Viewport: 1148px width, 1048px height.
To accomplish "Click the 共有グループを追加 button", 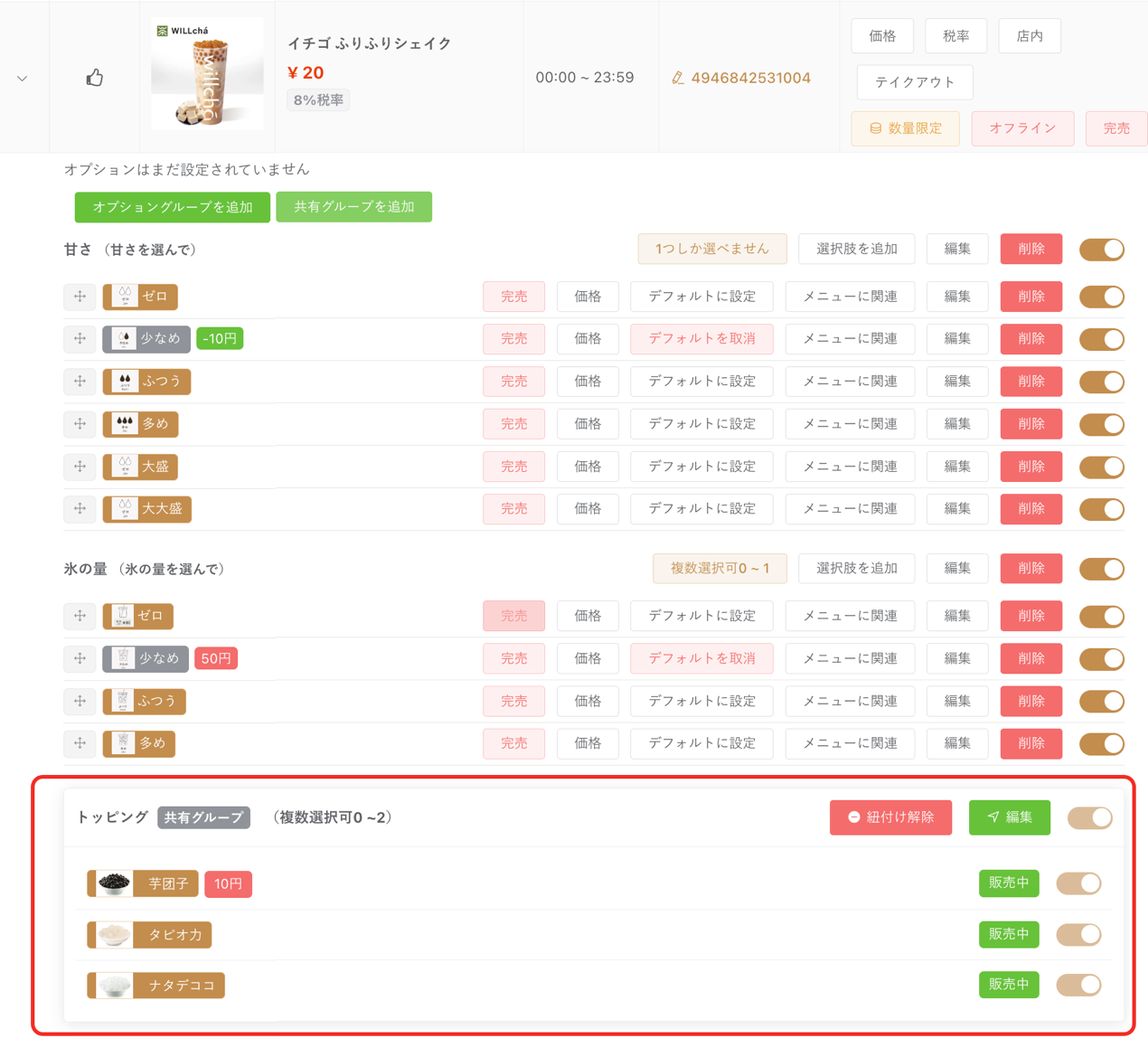I will 353,207.
